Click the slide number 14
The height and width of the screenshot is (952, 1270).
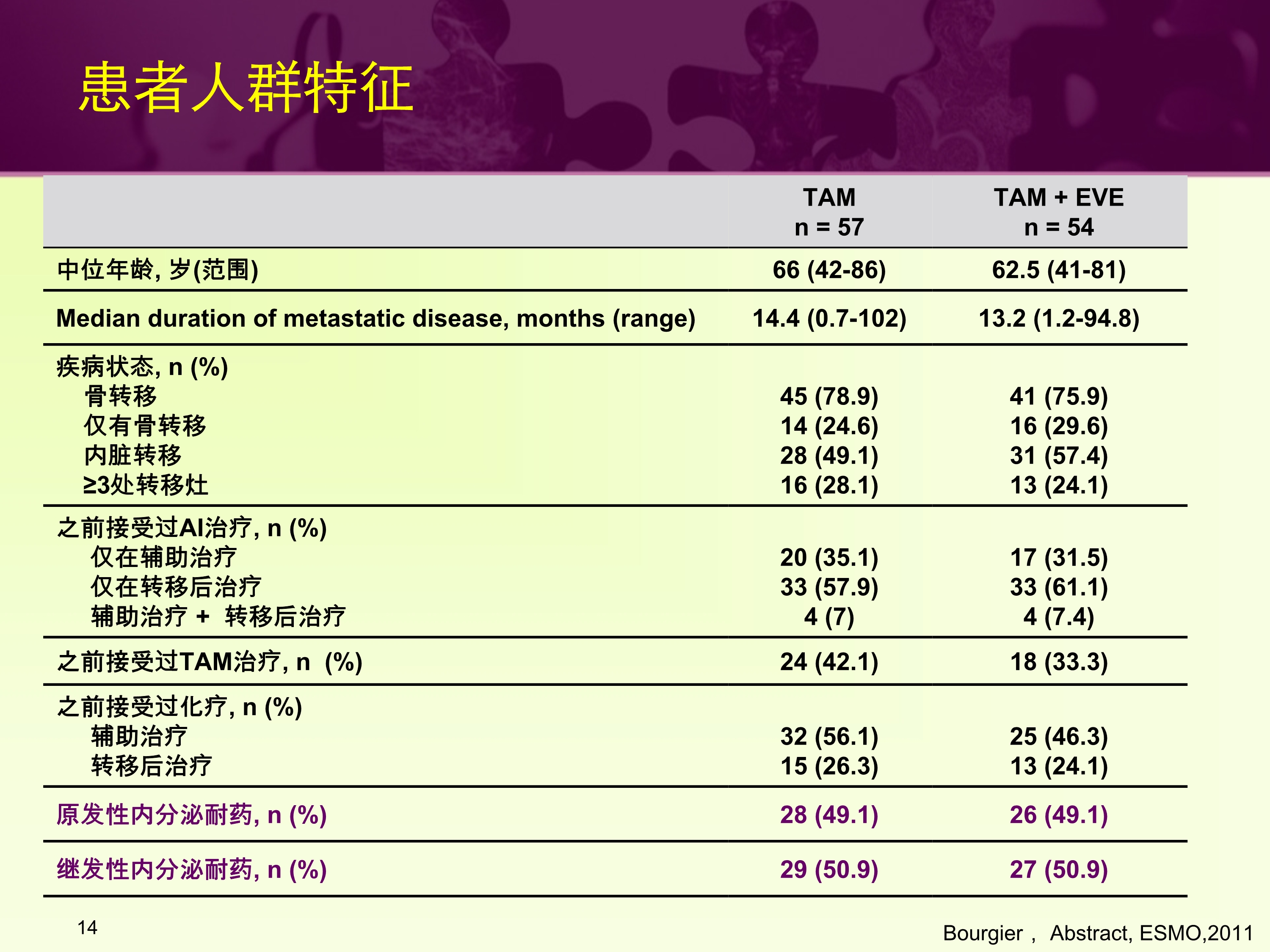pyautogui.click(x=87, y=928)
